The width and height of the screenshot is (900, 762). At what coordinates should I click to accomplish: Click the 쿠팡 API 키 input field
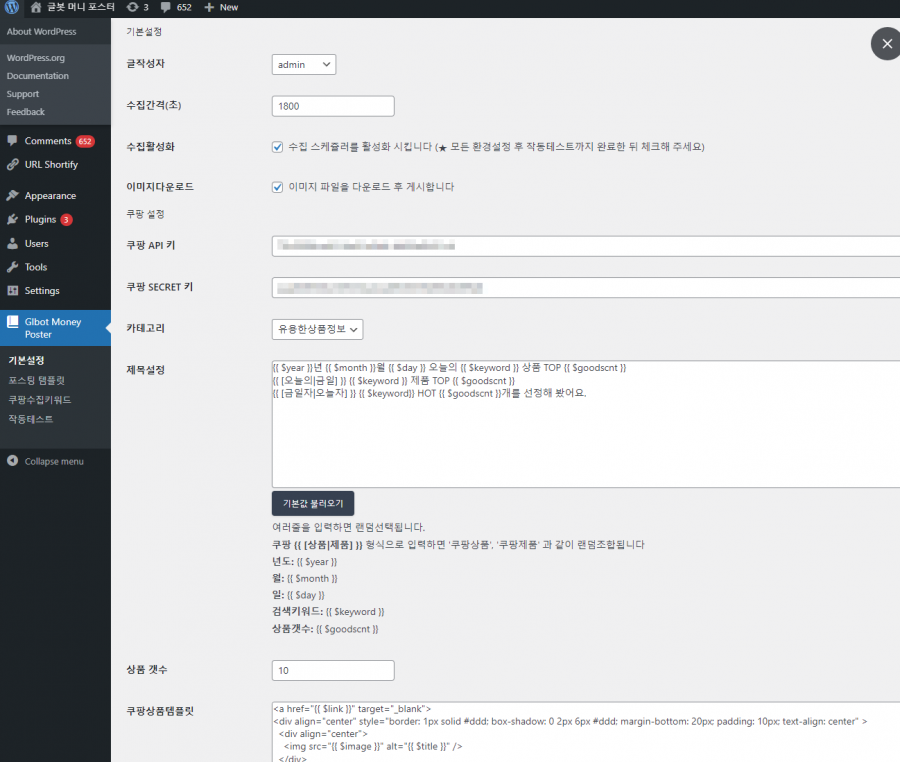click(586, 246)
